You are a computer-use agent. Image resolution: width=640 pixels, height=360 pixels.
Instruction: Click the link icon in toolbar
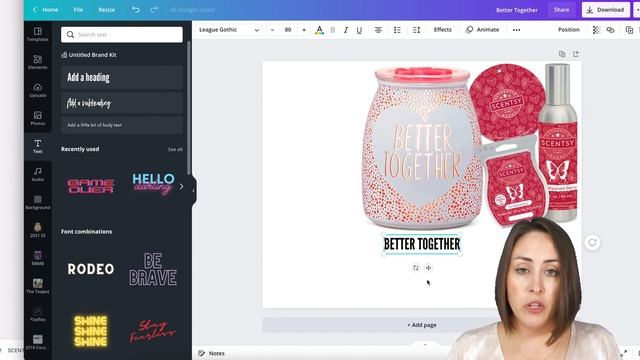point(610,30)
